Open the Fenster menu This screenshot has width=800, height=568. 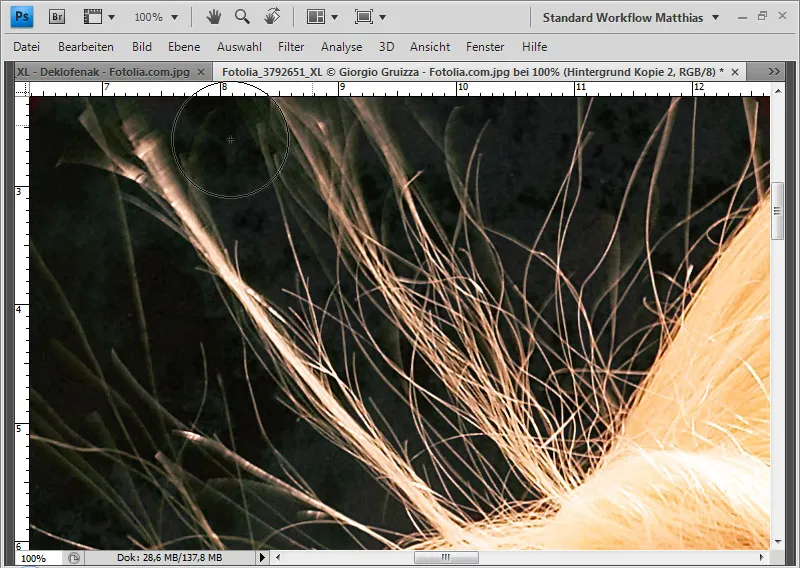(x=485, y=47)
